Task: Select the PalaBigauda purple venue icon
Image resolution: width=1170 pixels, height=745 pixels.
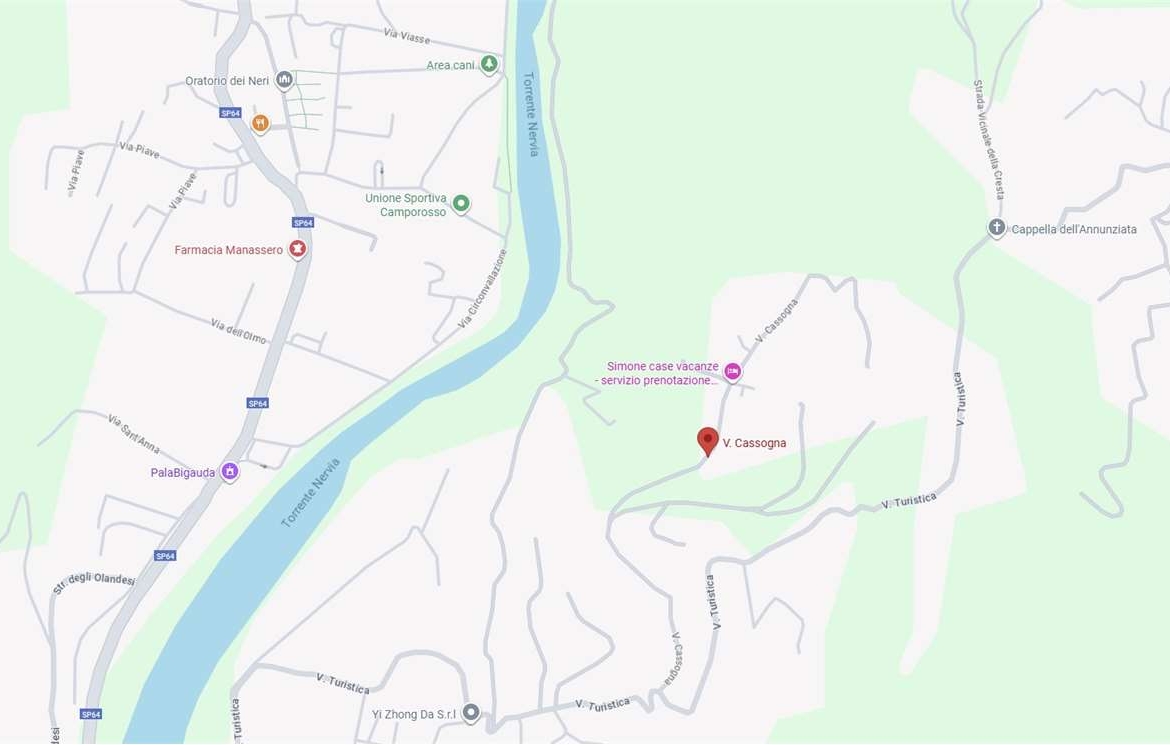Action: [230, 471]
